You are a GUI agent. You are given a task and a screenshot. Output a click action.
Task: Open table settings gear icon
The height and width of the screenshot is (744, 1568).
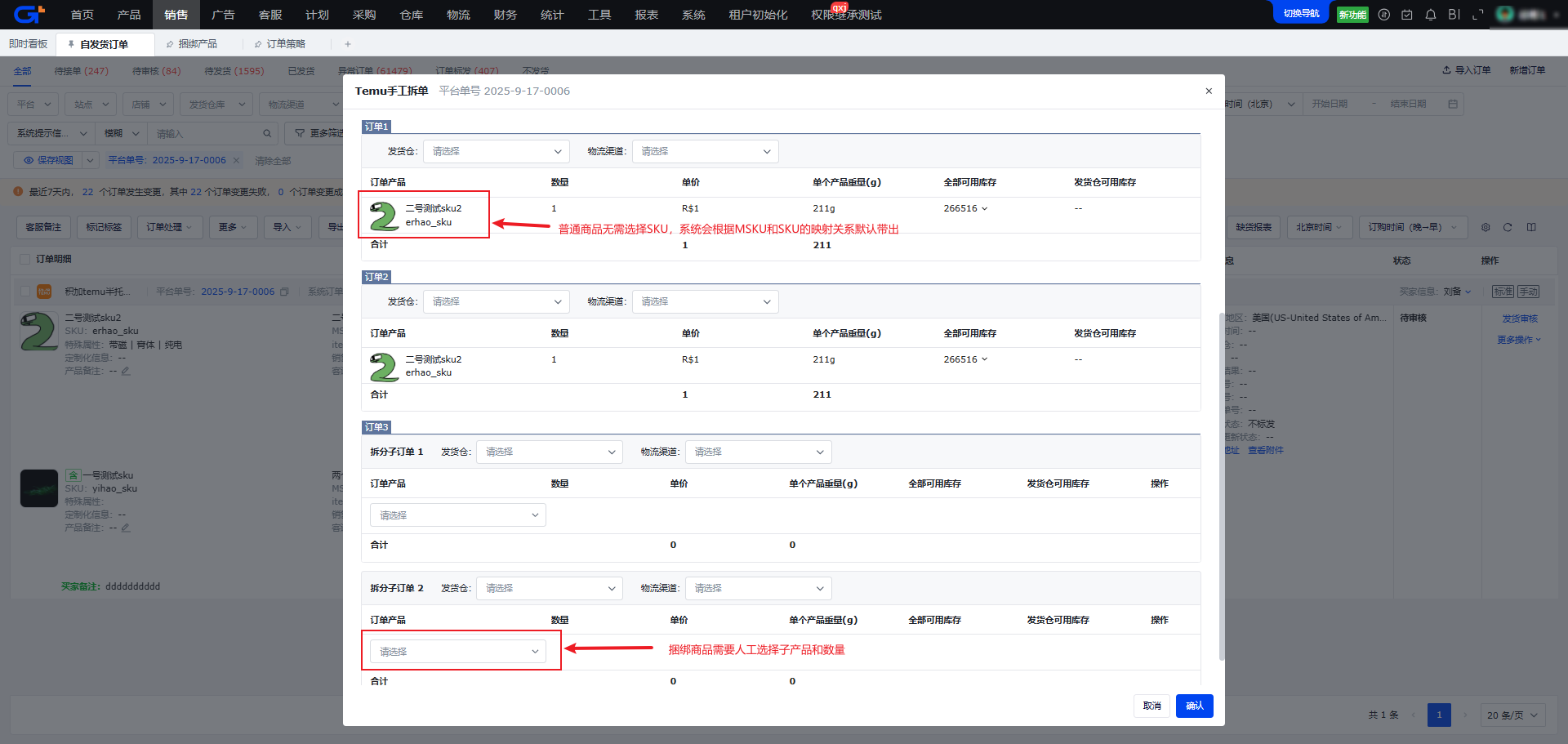tap(1486, 227)
